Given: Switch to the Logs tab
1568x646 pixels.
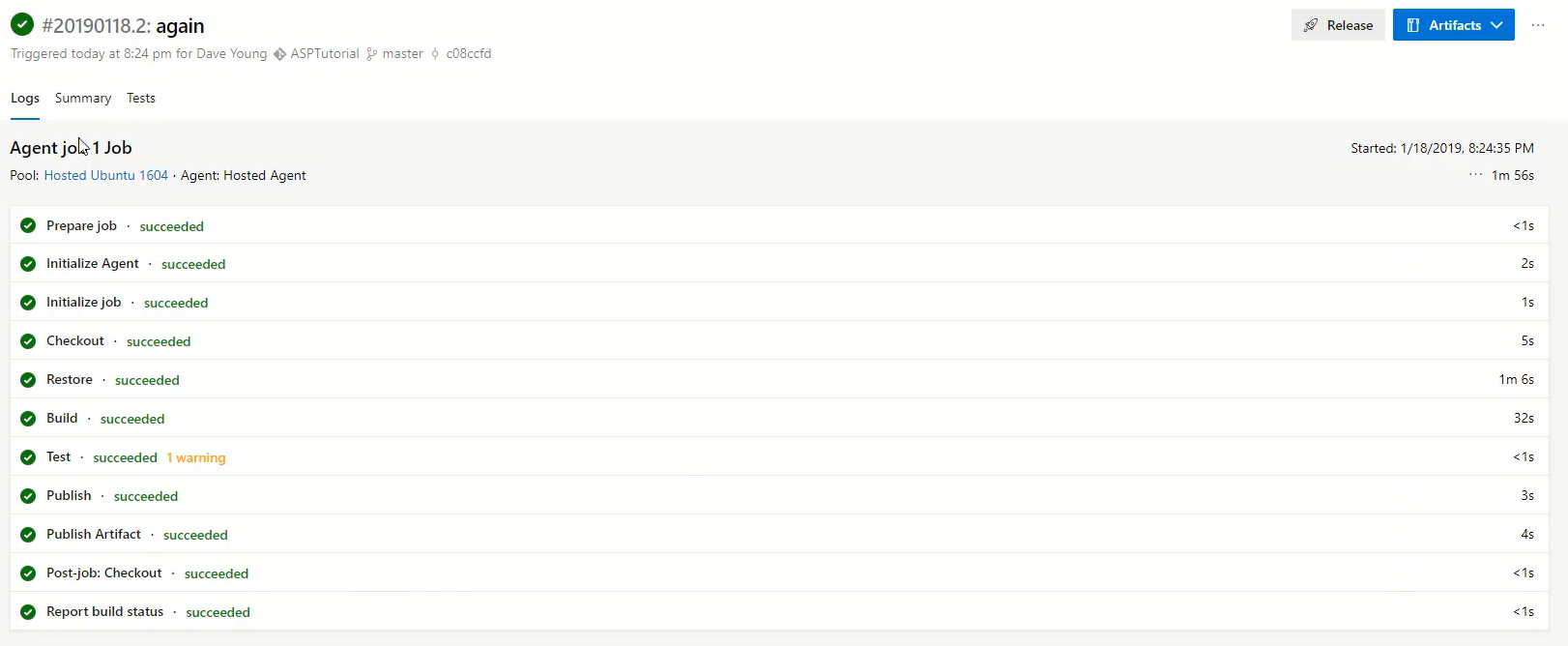Looking at the screenshot, I should point(25,98).
